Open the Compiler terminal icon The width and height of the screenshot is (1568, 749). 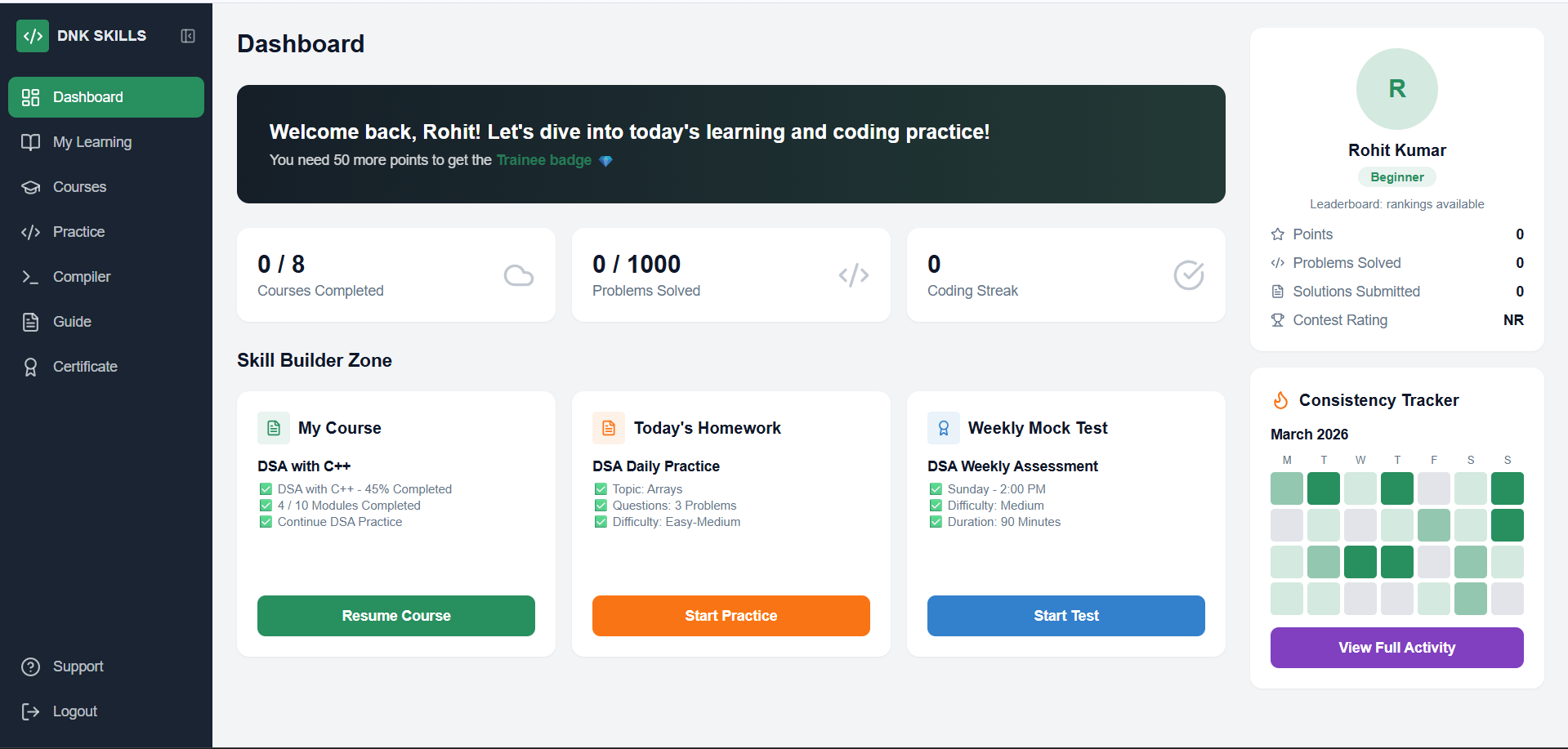[x=31, y=277]
